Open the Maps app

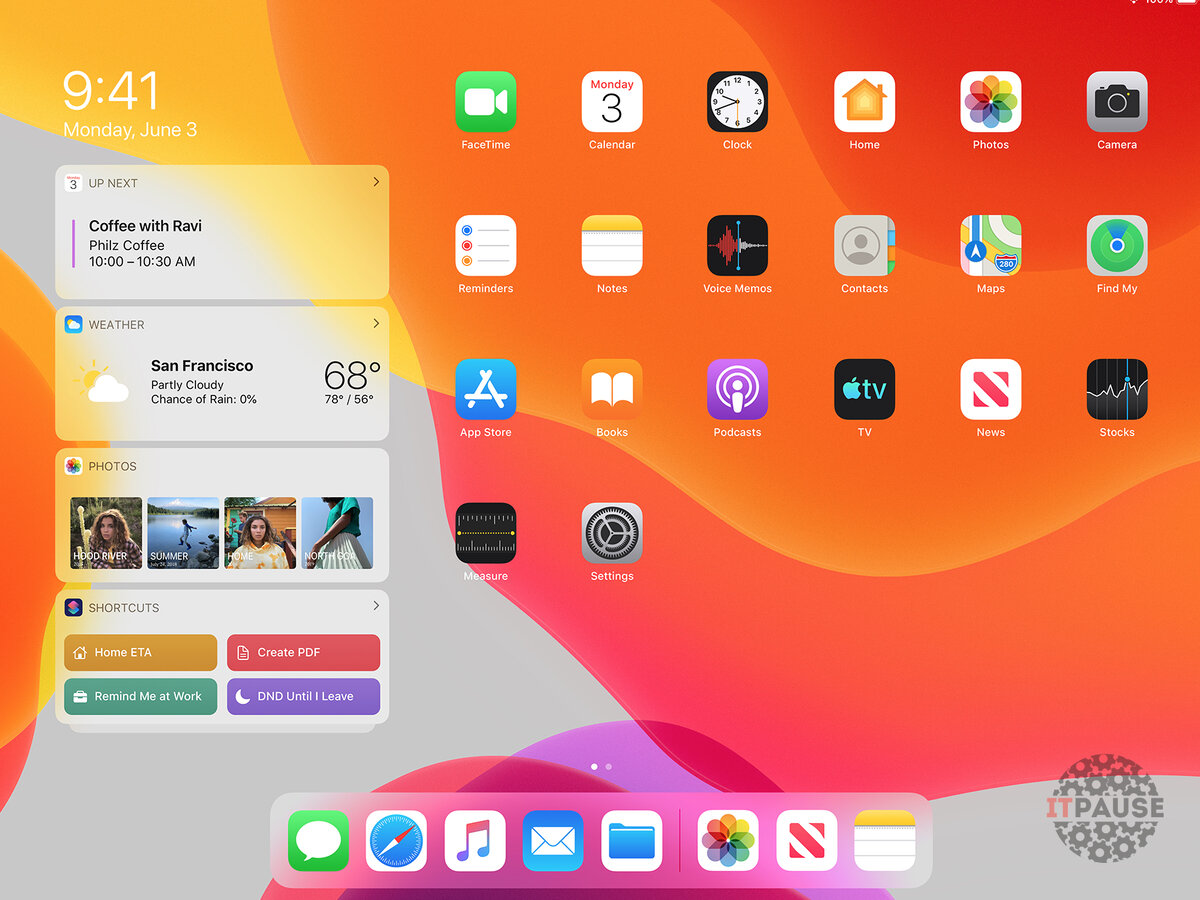[x=991, y=246]
